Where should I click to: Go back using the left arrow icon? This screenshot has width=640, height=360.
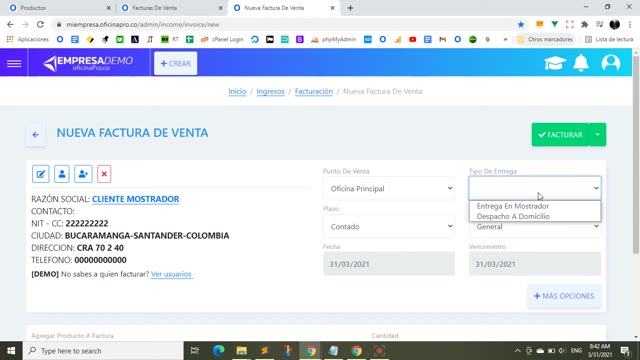pos(36,135)
